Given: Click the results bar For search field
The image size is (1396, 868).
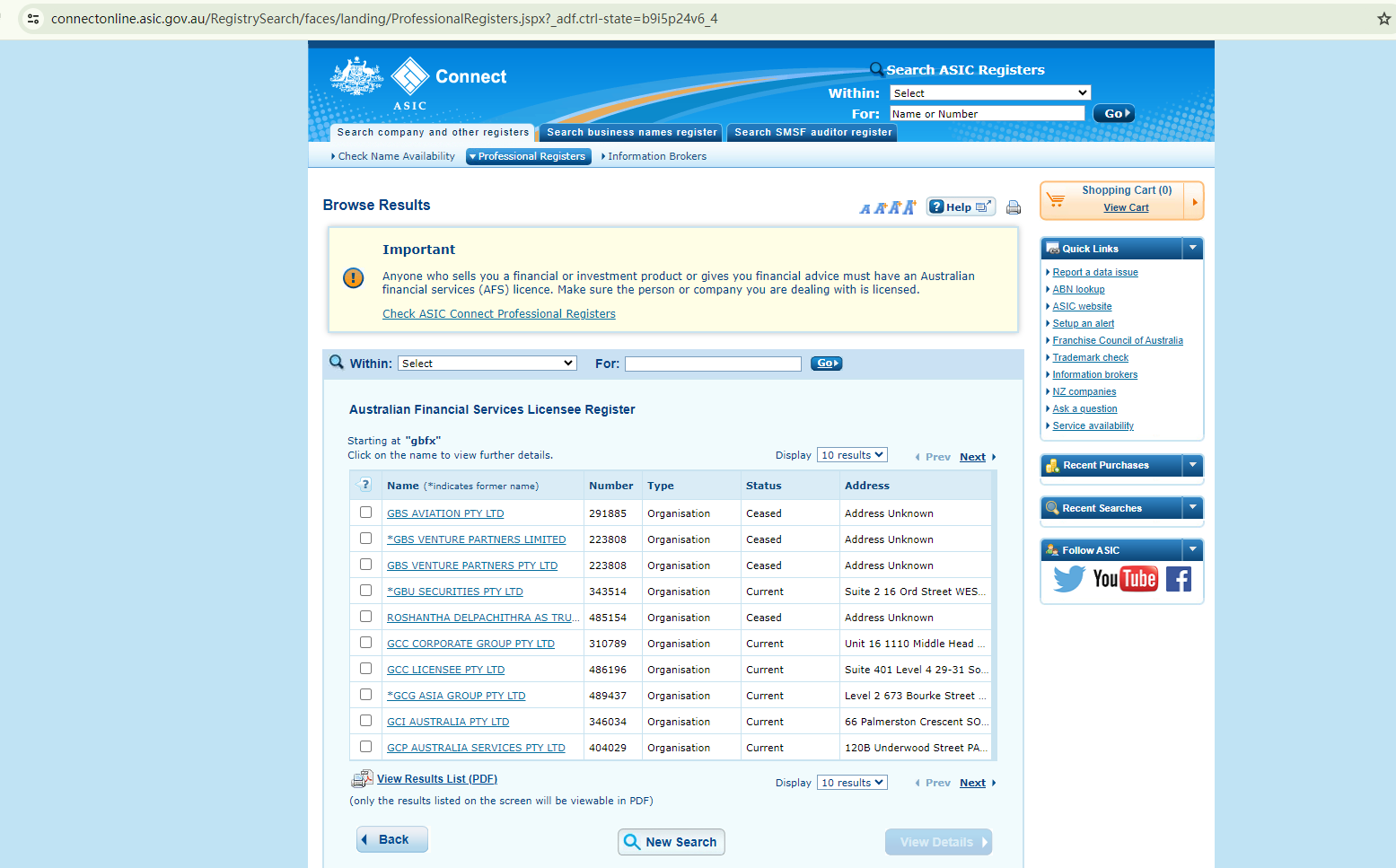Looking at the screenshot, I should tap(713, 364).
